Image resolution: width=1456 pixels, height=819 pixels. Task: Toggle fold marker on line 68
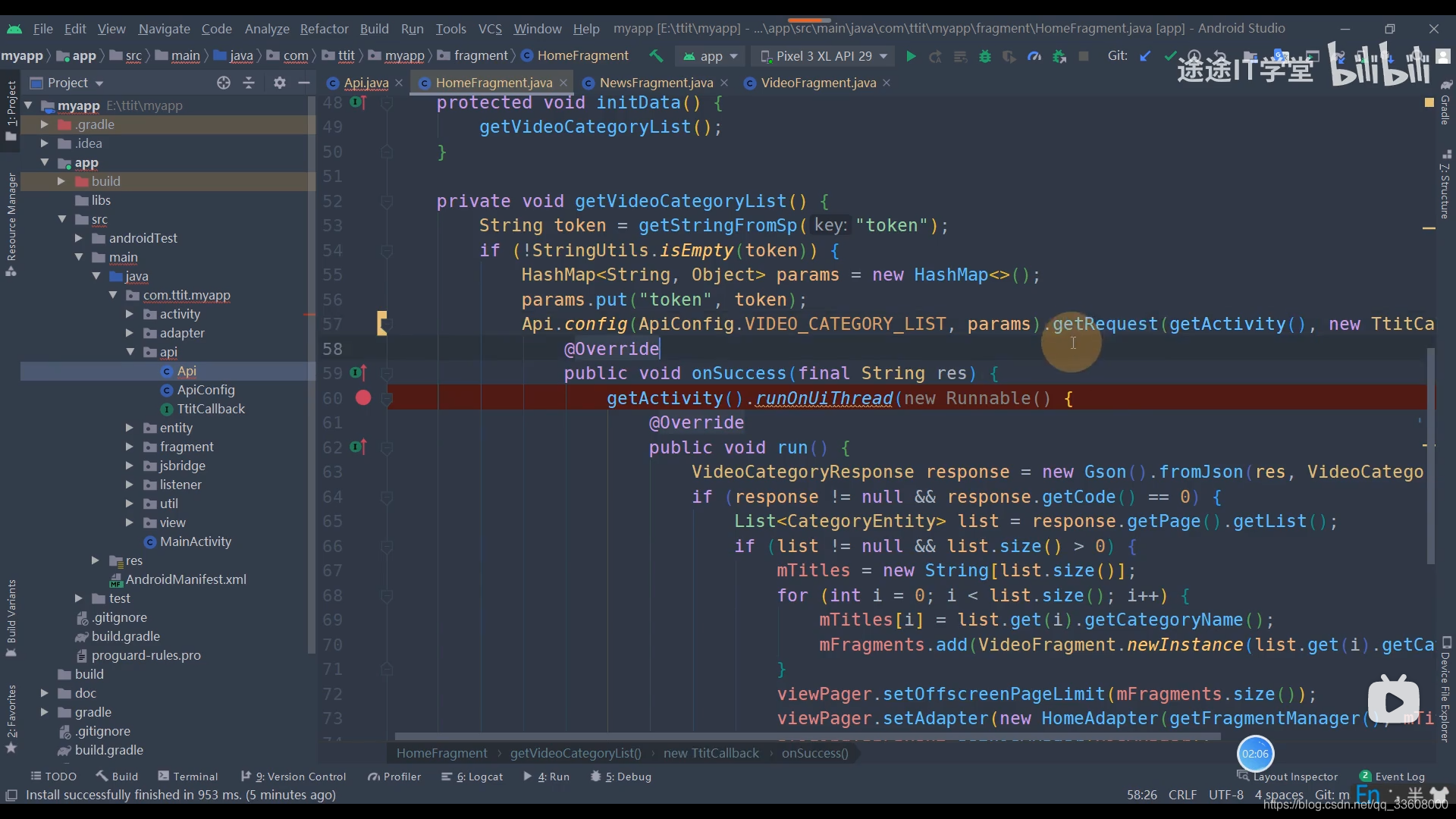click(x=387, y=596)
